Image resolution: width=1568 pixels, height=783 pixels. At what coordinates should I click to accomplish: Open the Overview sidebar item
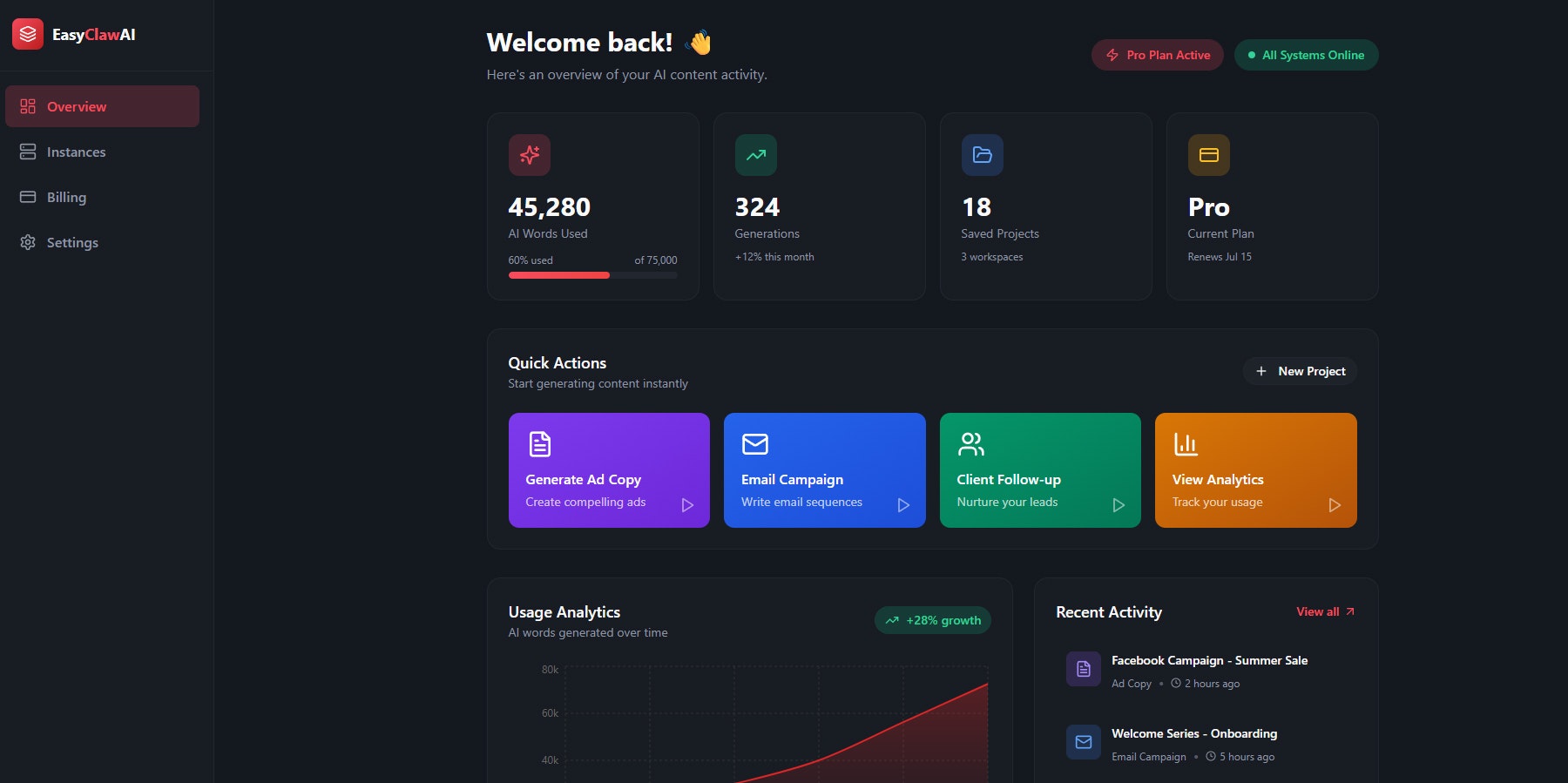102,106
